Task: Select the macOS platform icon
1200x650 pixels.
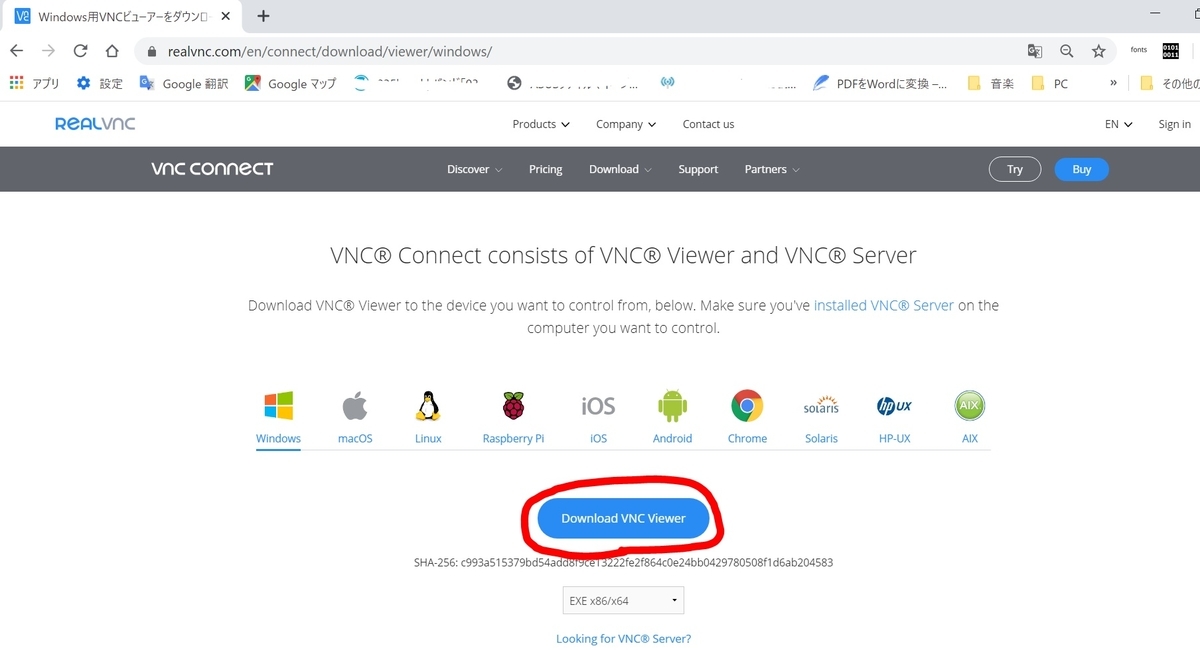Action: pyautogui.click(x=355, y=405)
